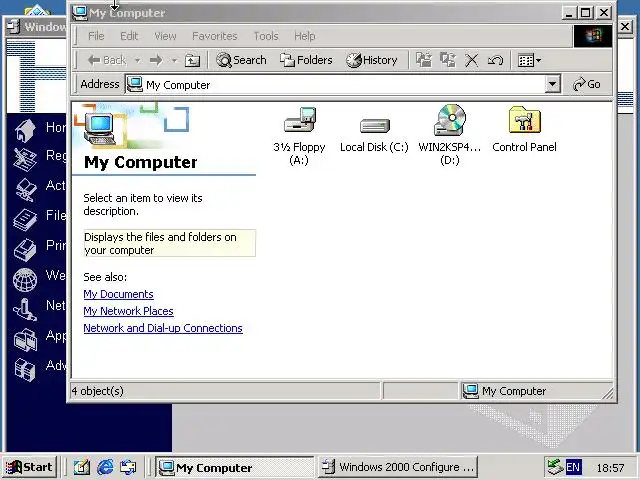The height and width of the screenshot is (480, 640).
Task: Click Print Server icon in Configure sidebar
Action: 24,249
